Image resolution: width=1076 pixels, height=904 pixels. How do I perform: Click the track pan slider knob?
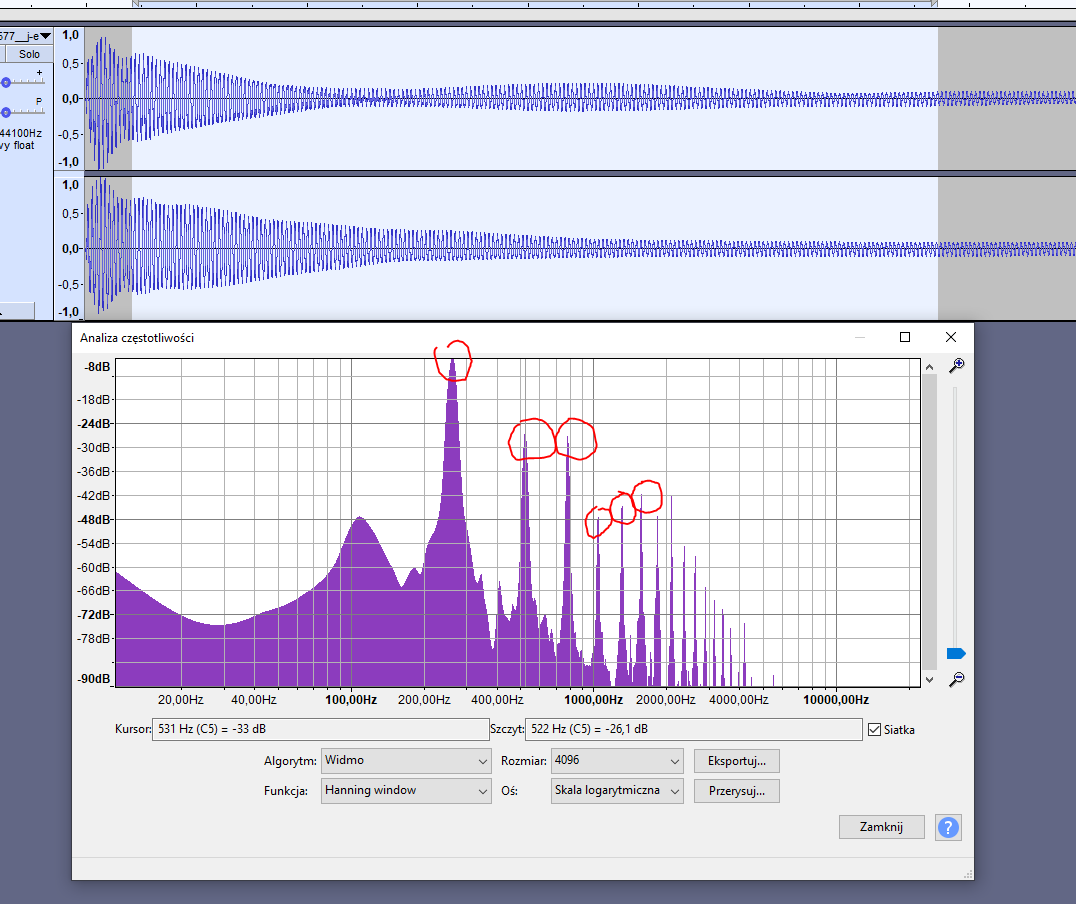click(5, 112)
